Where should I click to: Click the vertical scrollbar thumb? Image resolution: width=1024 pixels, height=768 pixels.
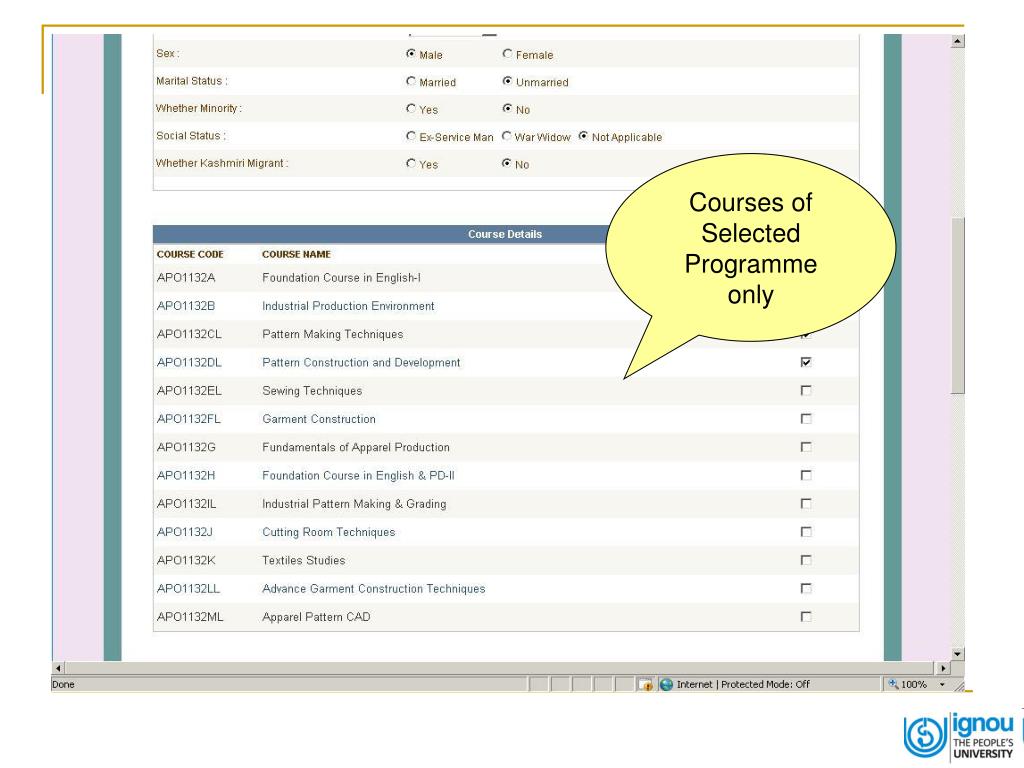tap(957, 306)
